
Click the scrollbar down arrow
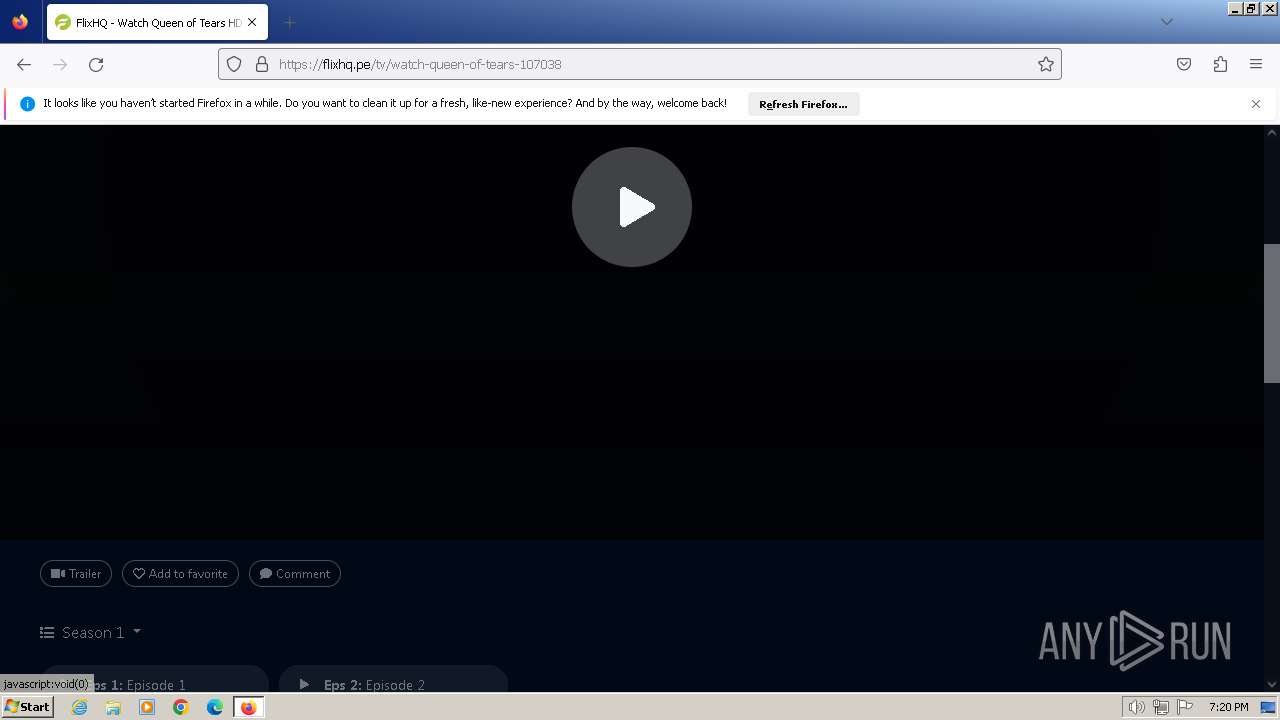(1272, 684)
